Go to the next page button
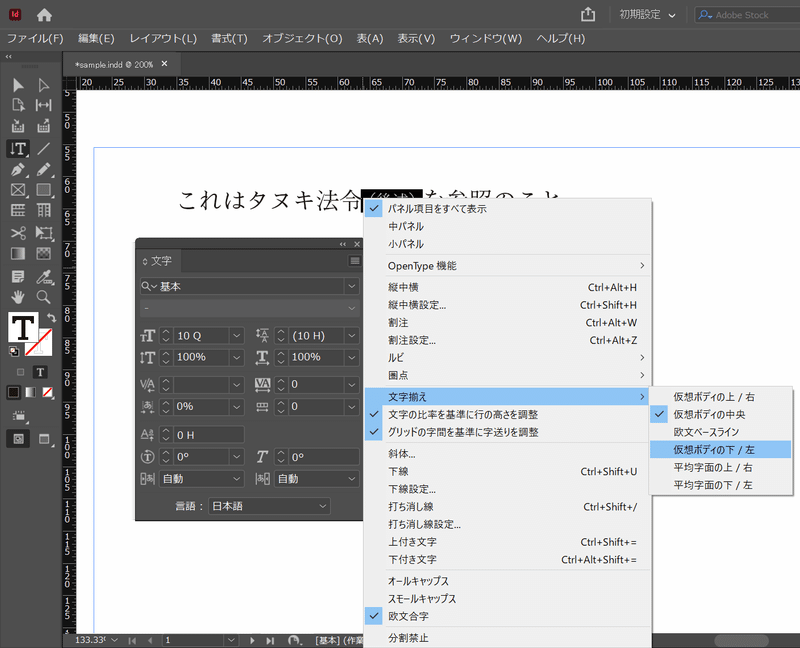800x648 pixels. [x=252, y=640]
